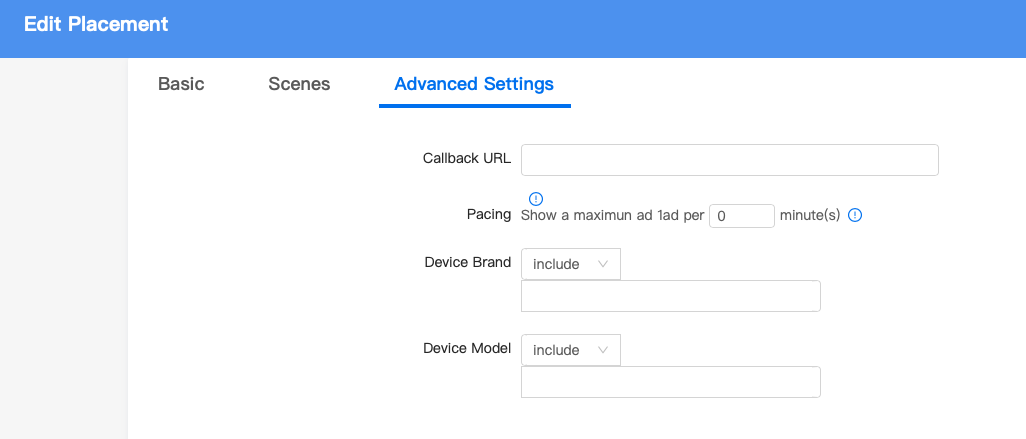The image size is (1026, 439).
Task: Open the Device Model include dropdown
Action: (x=571, y=350)
